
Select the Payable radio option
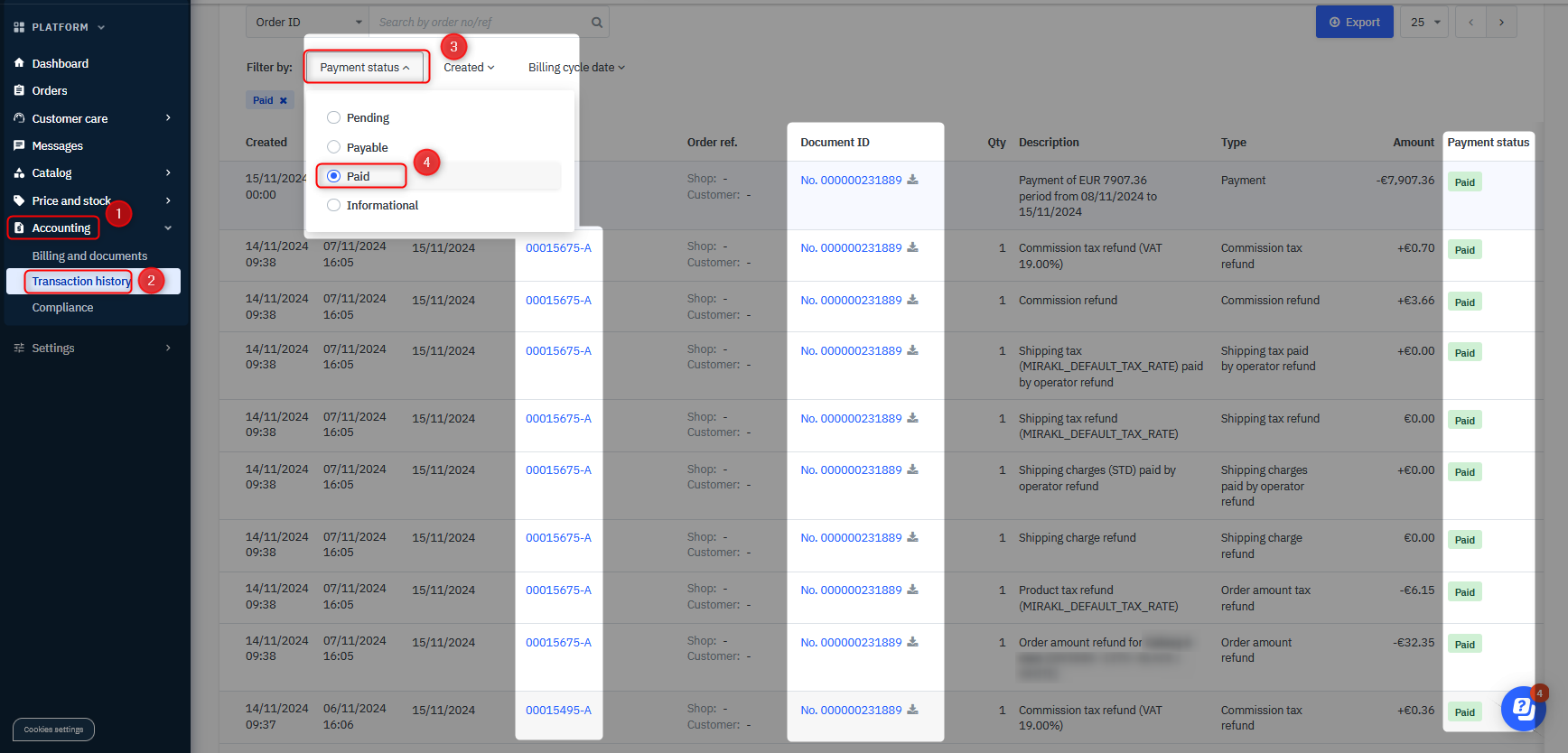[x=333, y=147]
